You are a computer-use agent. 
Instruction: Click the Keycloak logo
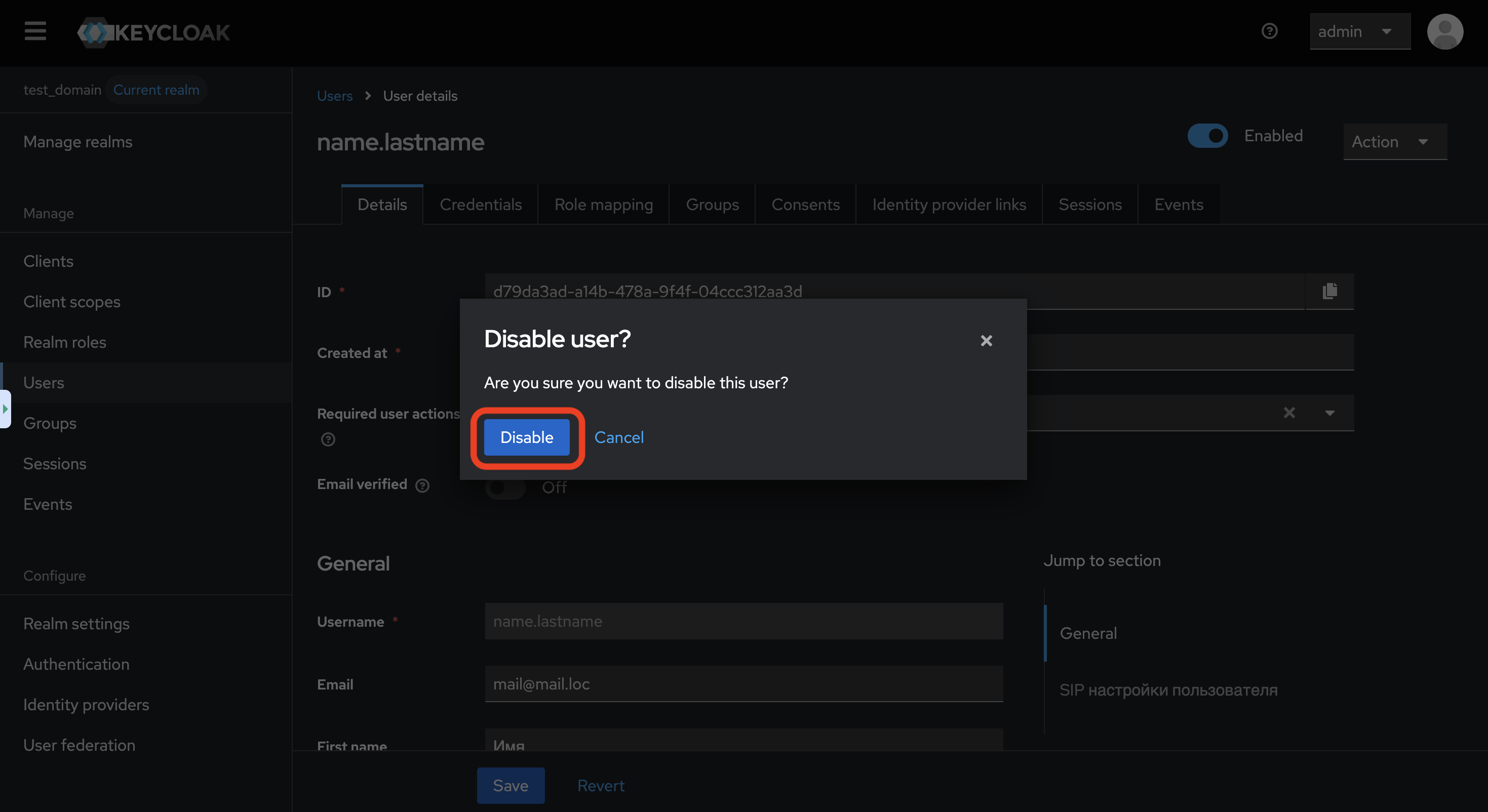[153, 32]
